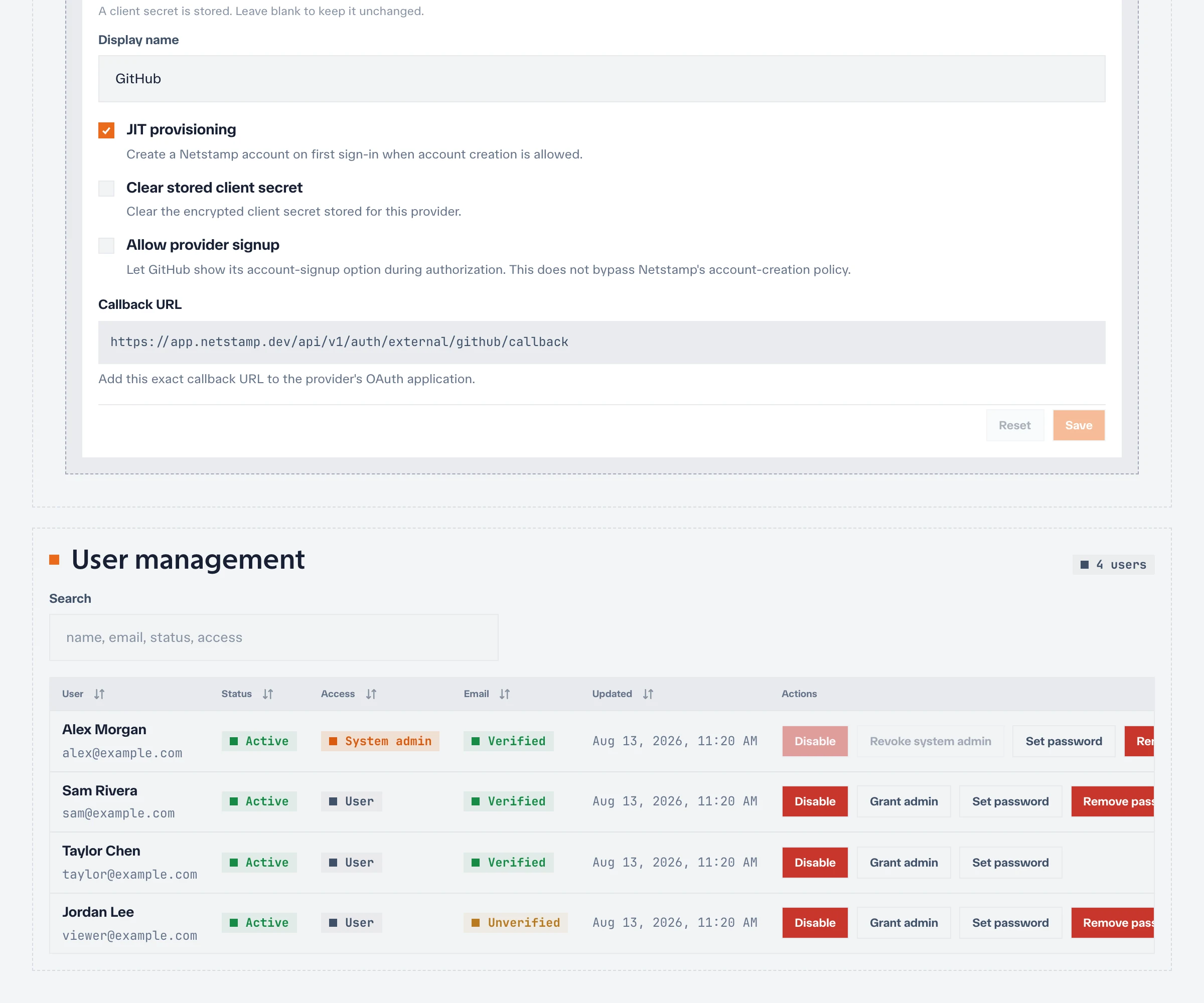The image size is (1204, 1003).
Task: Save the GitHub provider settings
Action: 1079,425
